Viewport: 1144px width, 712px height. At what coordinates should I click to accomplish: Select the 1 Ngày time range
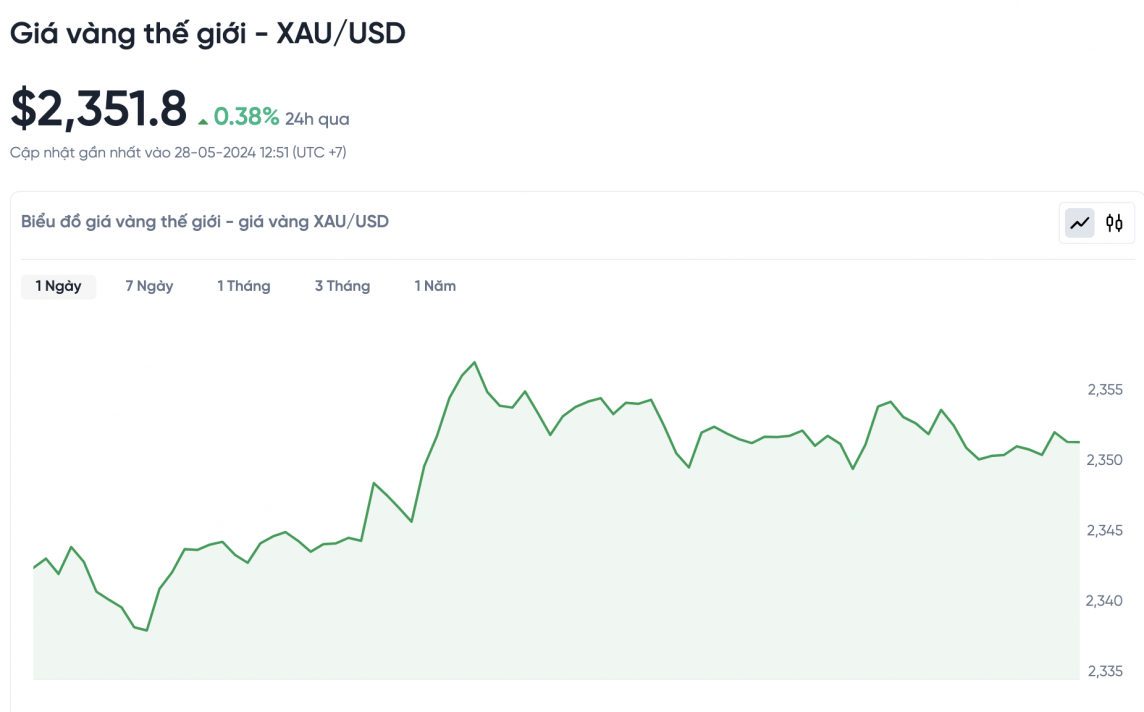click(x=58, y=286)
